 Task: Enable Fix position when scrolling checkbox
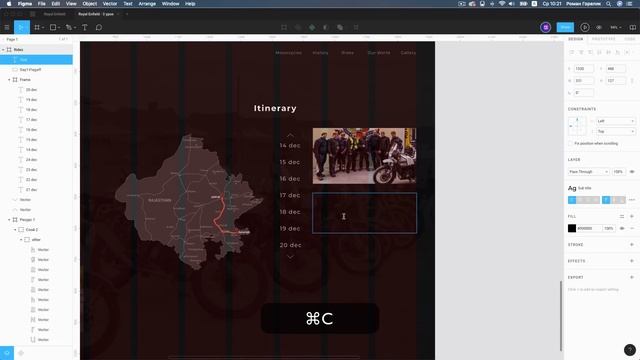(x=570, y=144)
